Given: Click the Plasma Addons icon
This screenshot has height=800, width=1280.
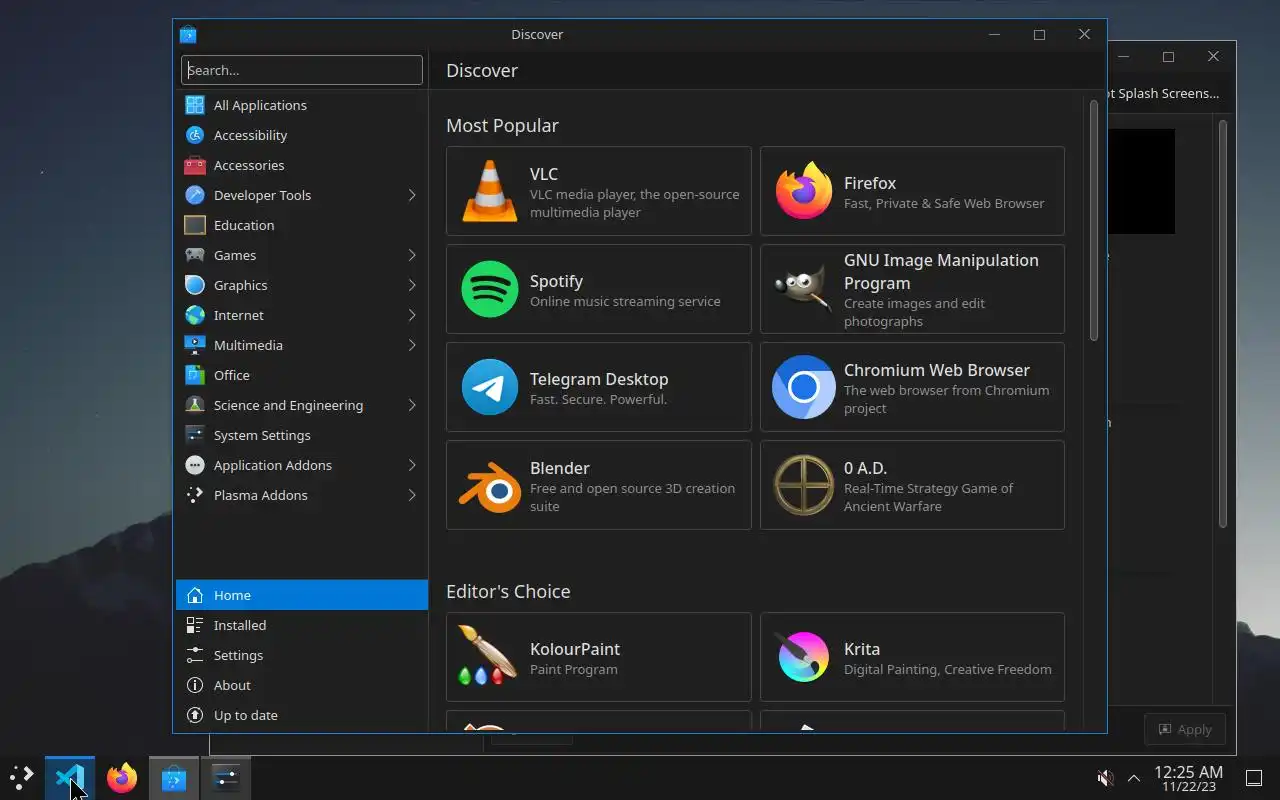Looking at the screenshot, I should [x=195, y=495].
